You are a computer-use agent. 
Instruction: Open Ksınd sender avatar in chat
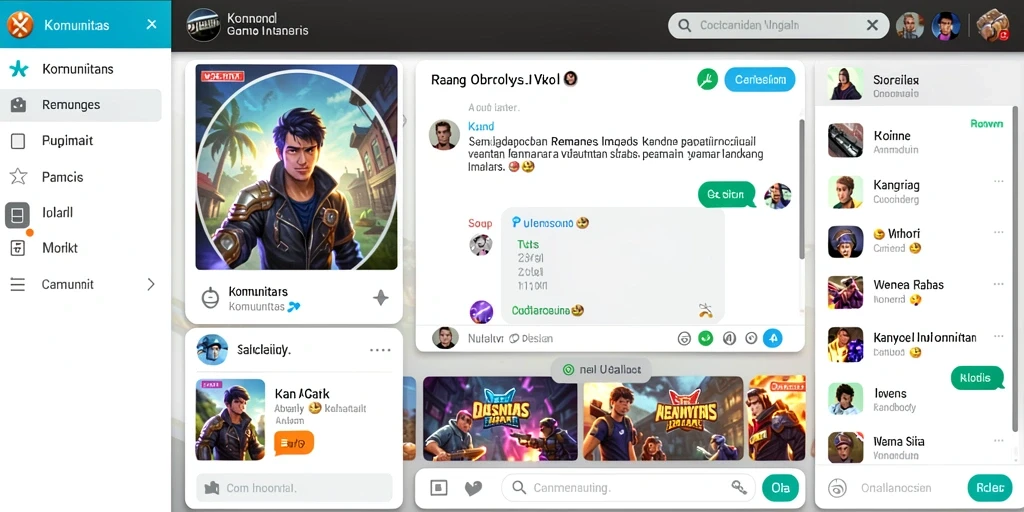click(x=444, y=135)
